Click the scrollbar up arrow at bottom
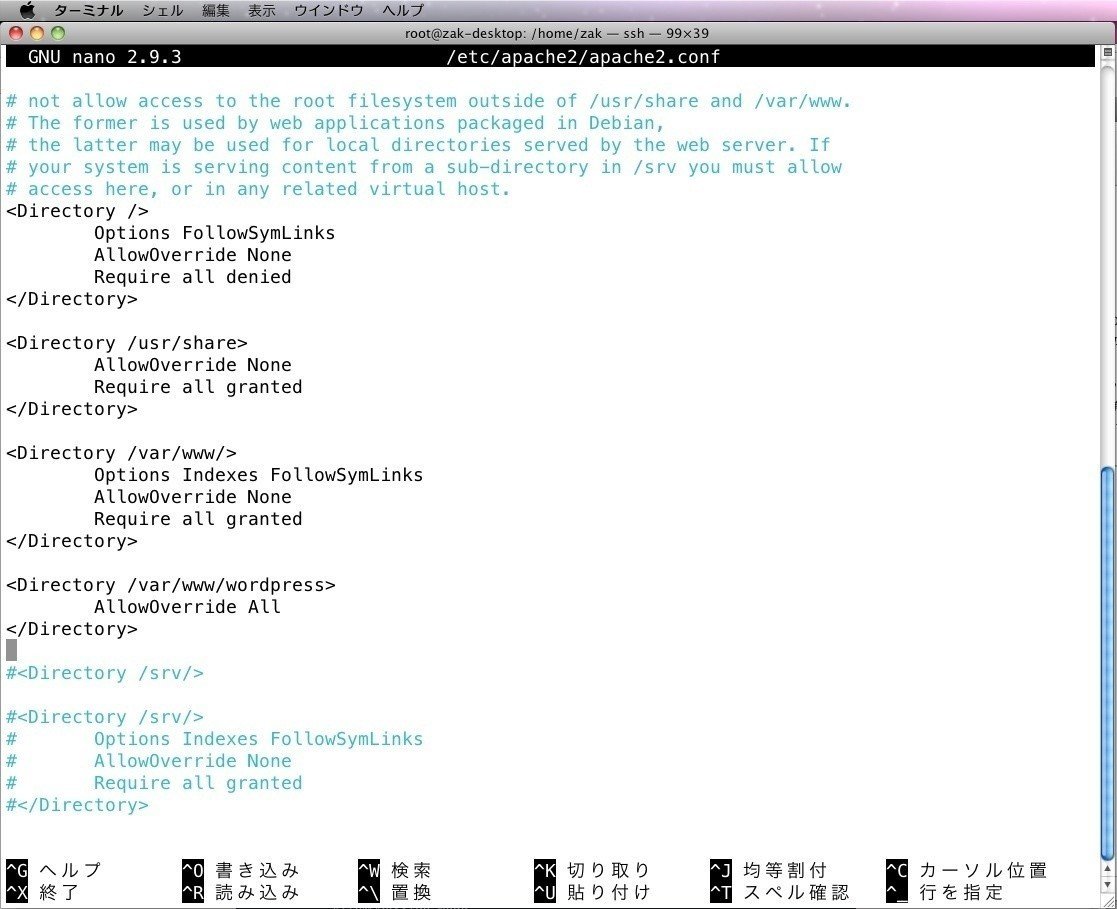This screenshot has height=909, width=1117. click(x=1107, y=868)
